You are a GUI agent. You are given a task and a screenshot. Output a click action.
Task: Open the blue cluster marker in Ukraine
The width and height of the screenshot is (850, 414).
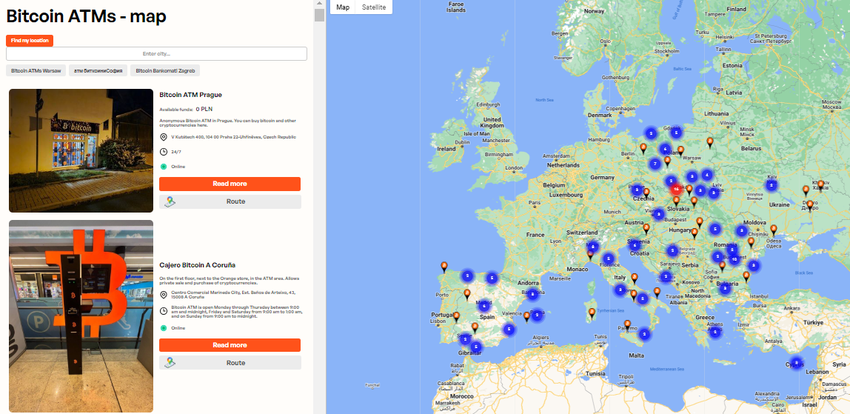770,184
